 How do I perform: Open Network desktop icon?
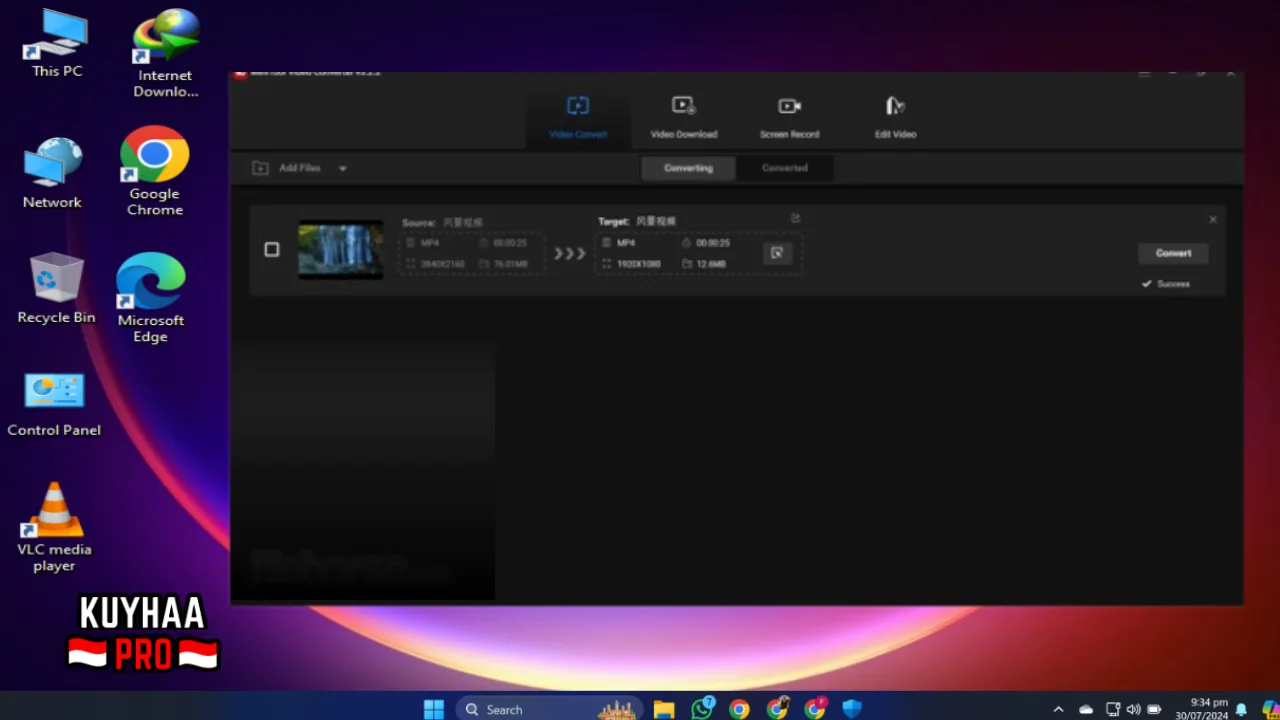pos(52,173)
